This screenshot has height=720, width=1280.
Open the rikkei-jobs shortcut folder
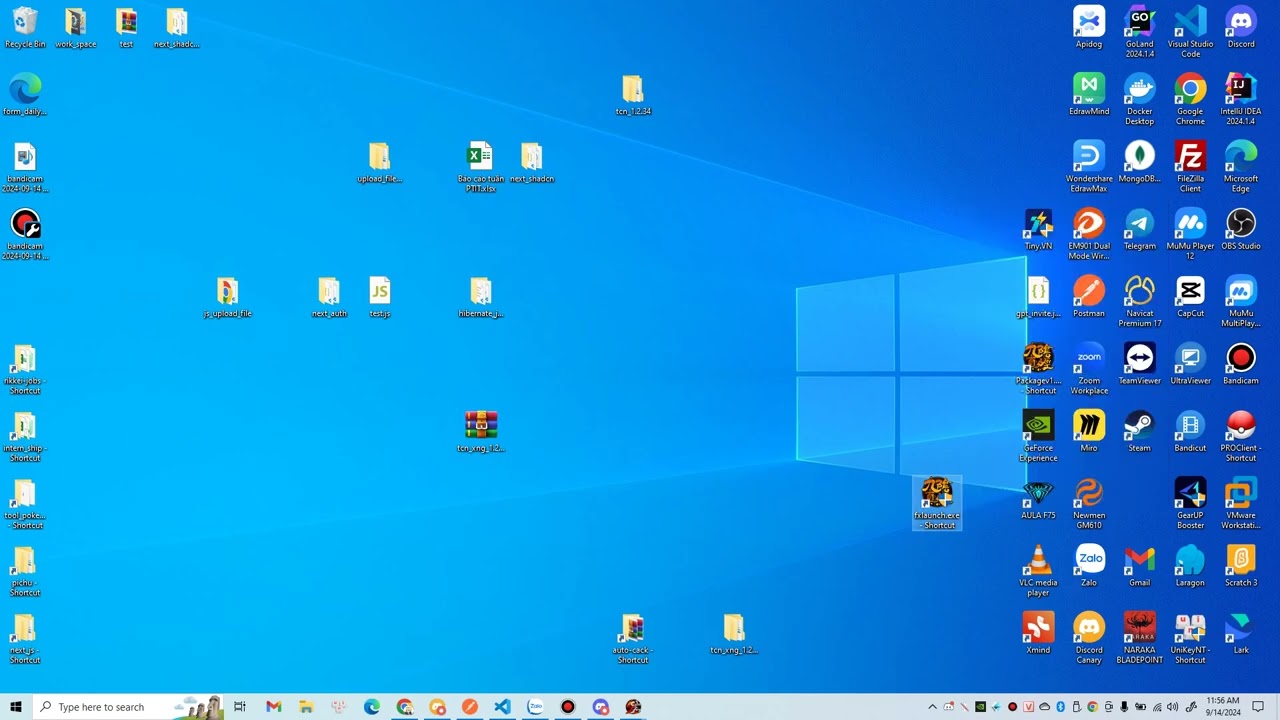[25, 368]
